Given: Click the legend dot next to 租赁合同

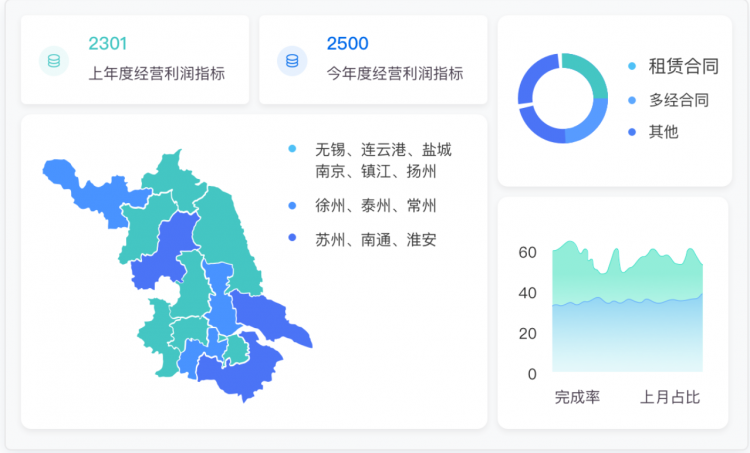Looking at the screenshot, I should pyautogui.click(x=632, y=66).
